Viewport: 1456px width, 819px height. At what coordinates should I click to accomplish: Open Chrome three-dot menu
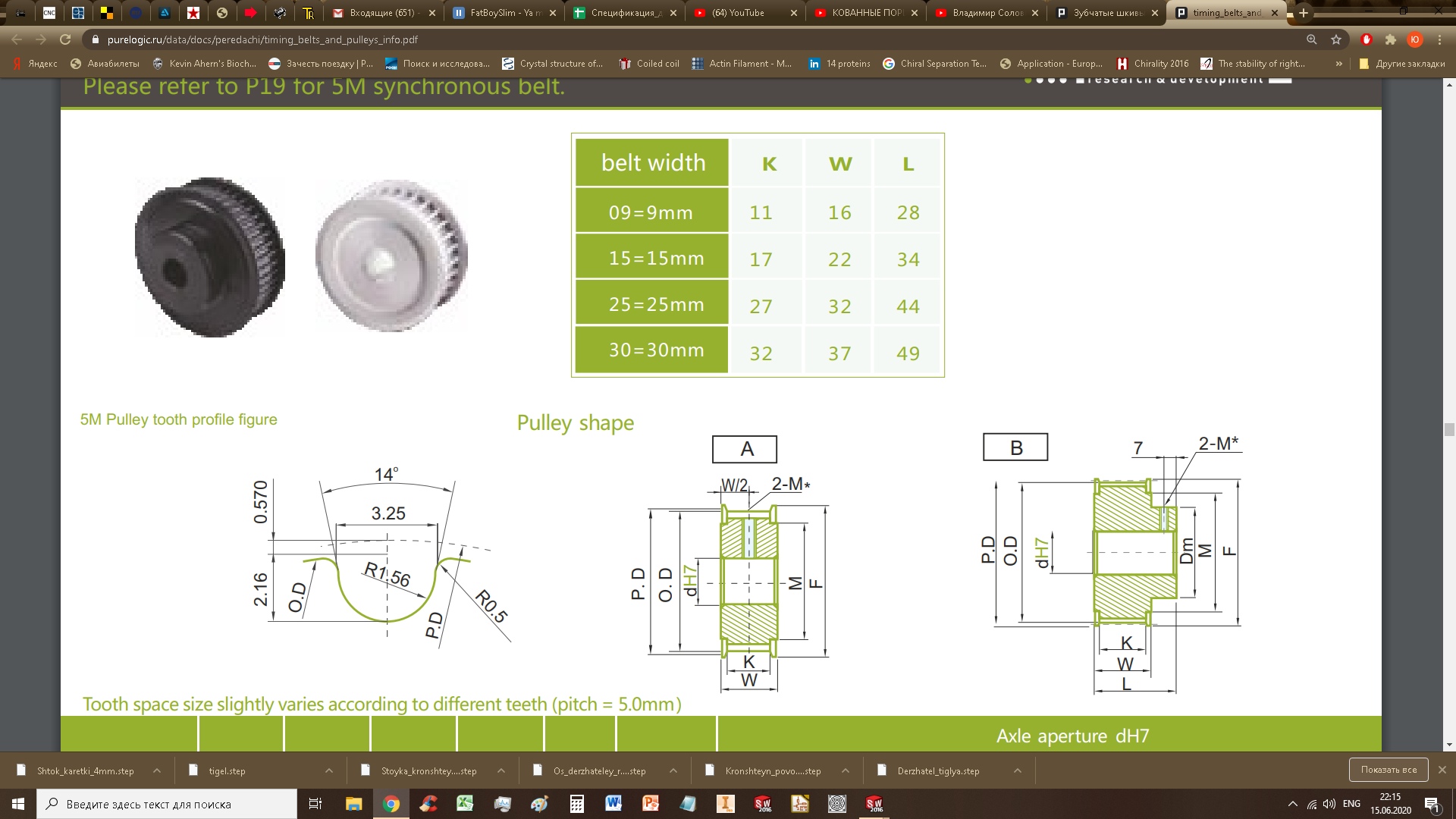(x=1439, y=39)
